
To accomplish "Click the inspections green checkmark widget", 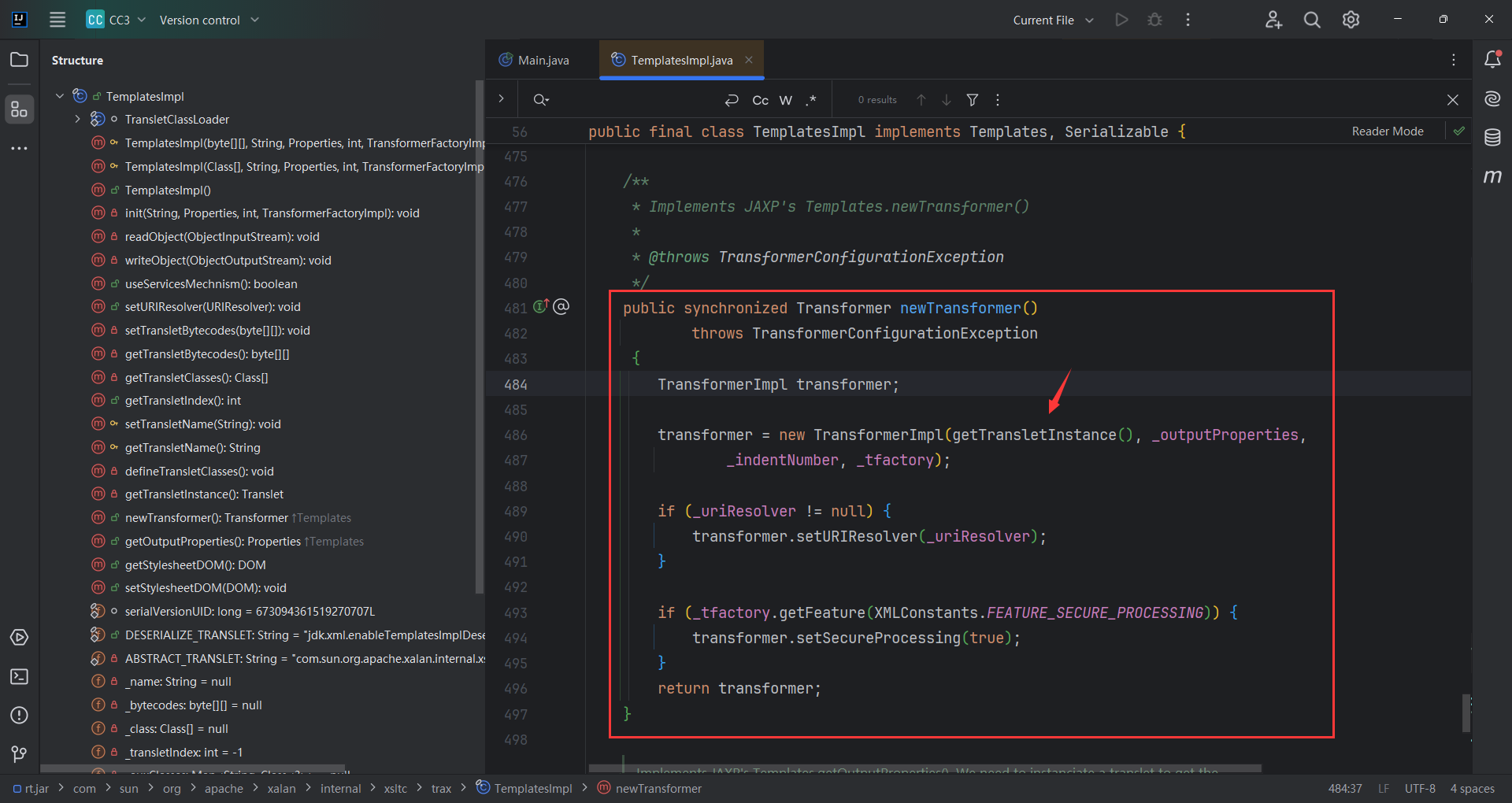I will (1459, 131).
